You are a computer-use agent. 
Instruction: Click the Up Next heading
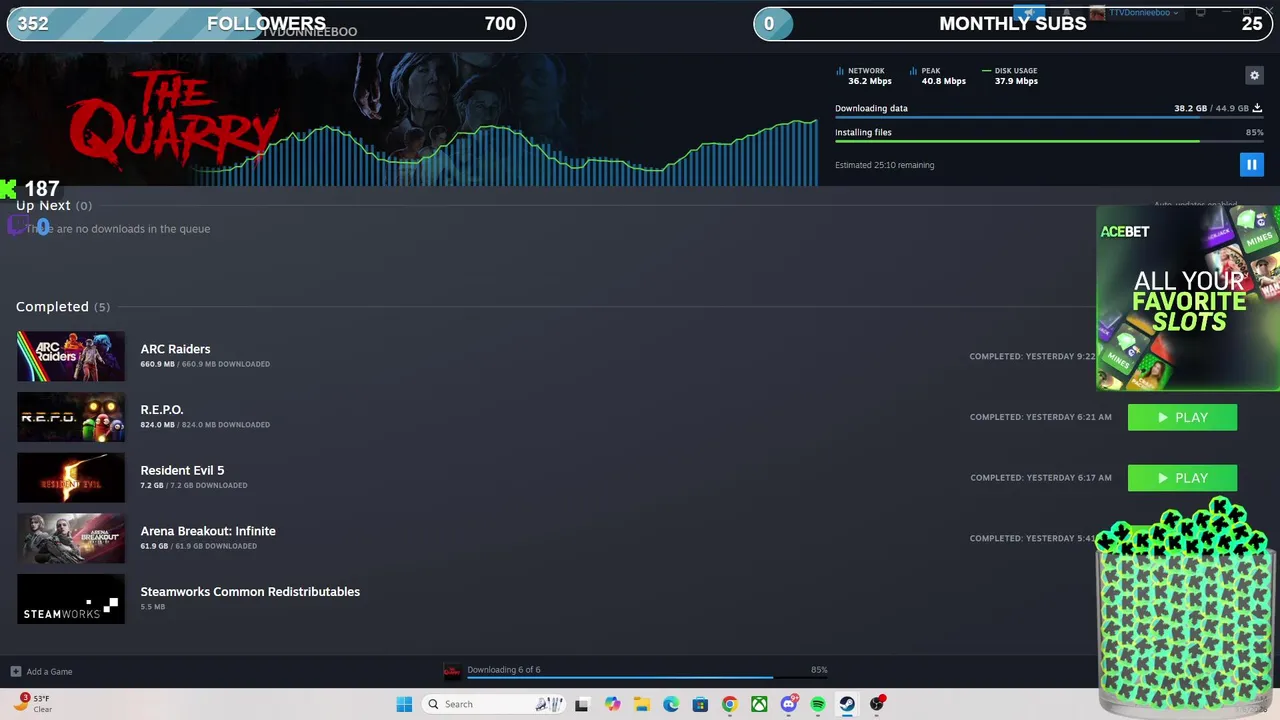[43, 205]
